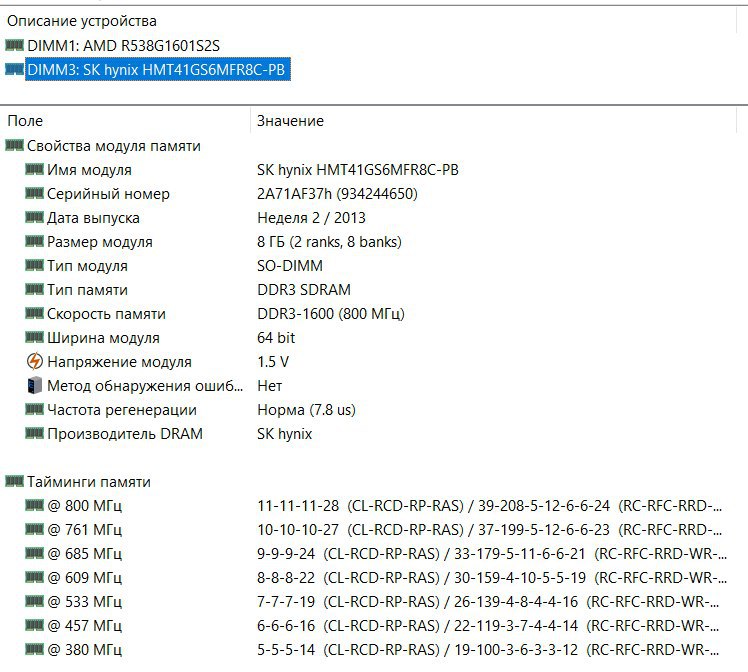This screenshot has height=672, width=748.
Task: Click the 'Поле' column header
Action: tap(25, 121)
